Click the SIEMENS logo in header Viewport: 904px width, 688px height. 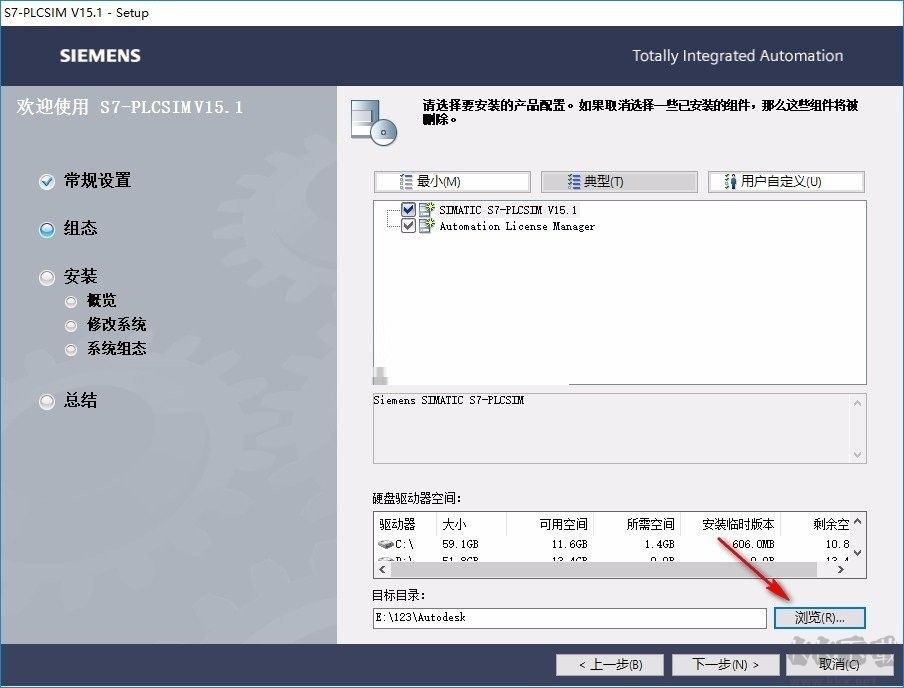(x=100, y=56)
